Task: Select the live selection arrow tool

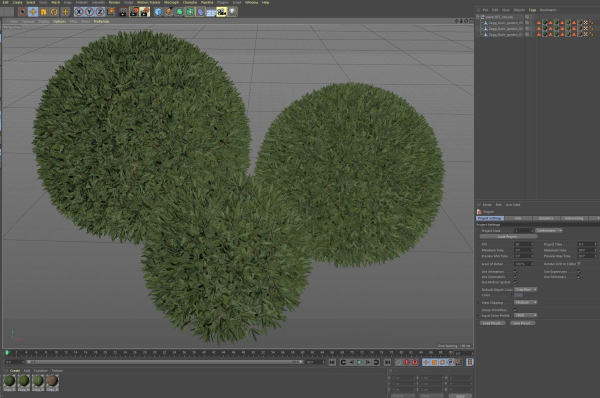Action: 23,12
